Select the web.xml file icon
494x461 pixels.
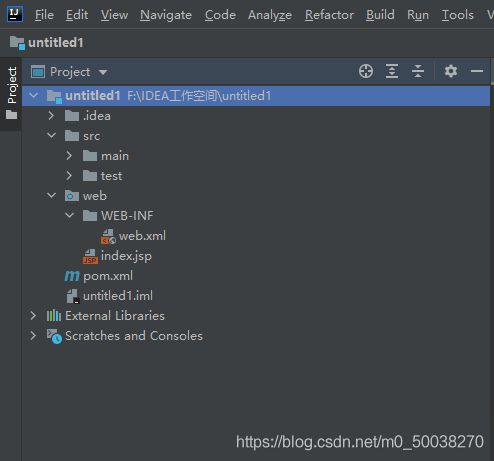[x=108, y=236]
